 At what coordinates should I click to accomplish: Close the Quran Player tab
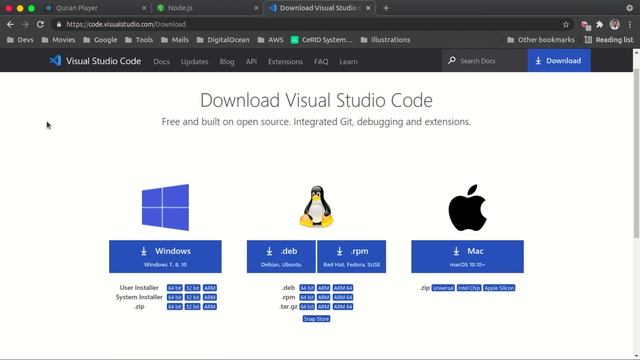tap(144, 8)
